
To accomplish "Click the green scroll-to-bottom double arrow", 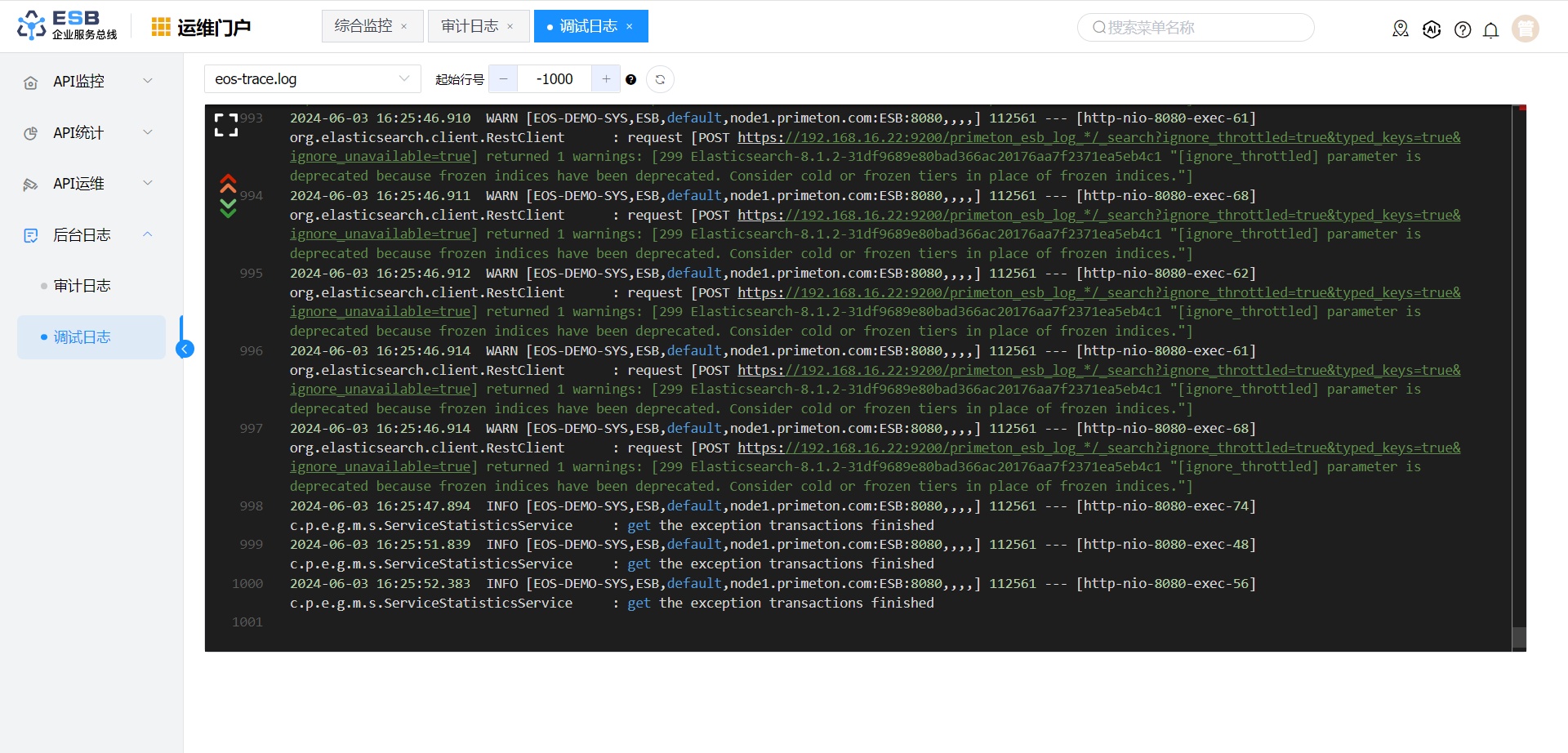I will point(228,208).
